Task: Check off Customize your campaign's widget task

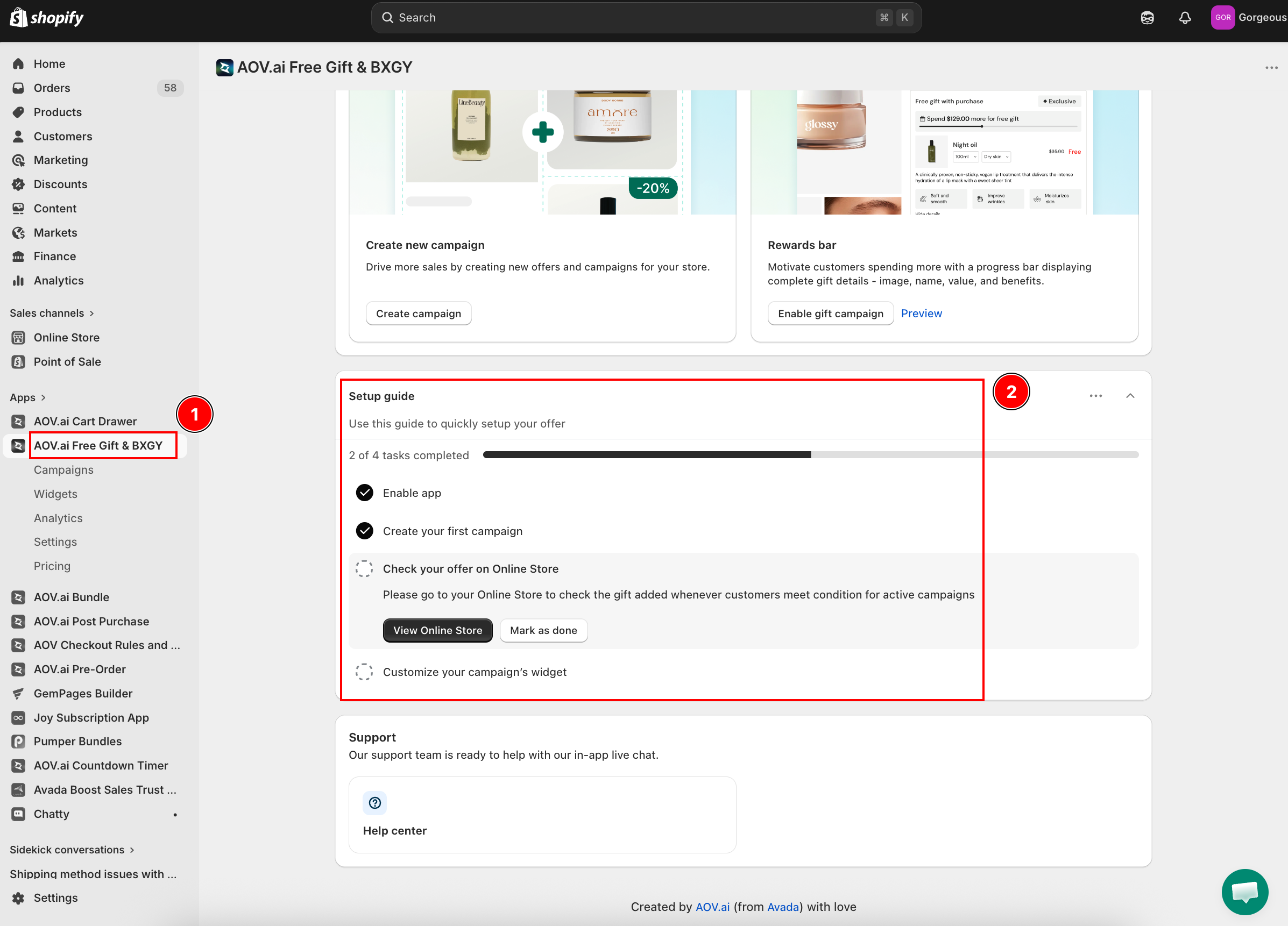Action: point(365,672)
